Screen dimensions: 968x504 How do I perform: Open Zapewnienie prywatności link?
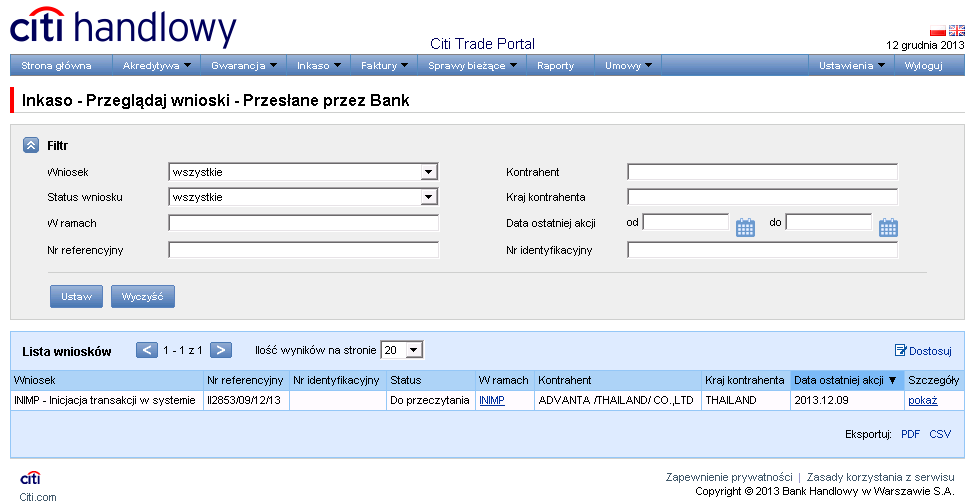pyautogui.click(x=729, y=477)
